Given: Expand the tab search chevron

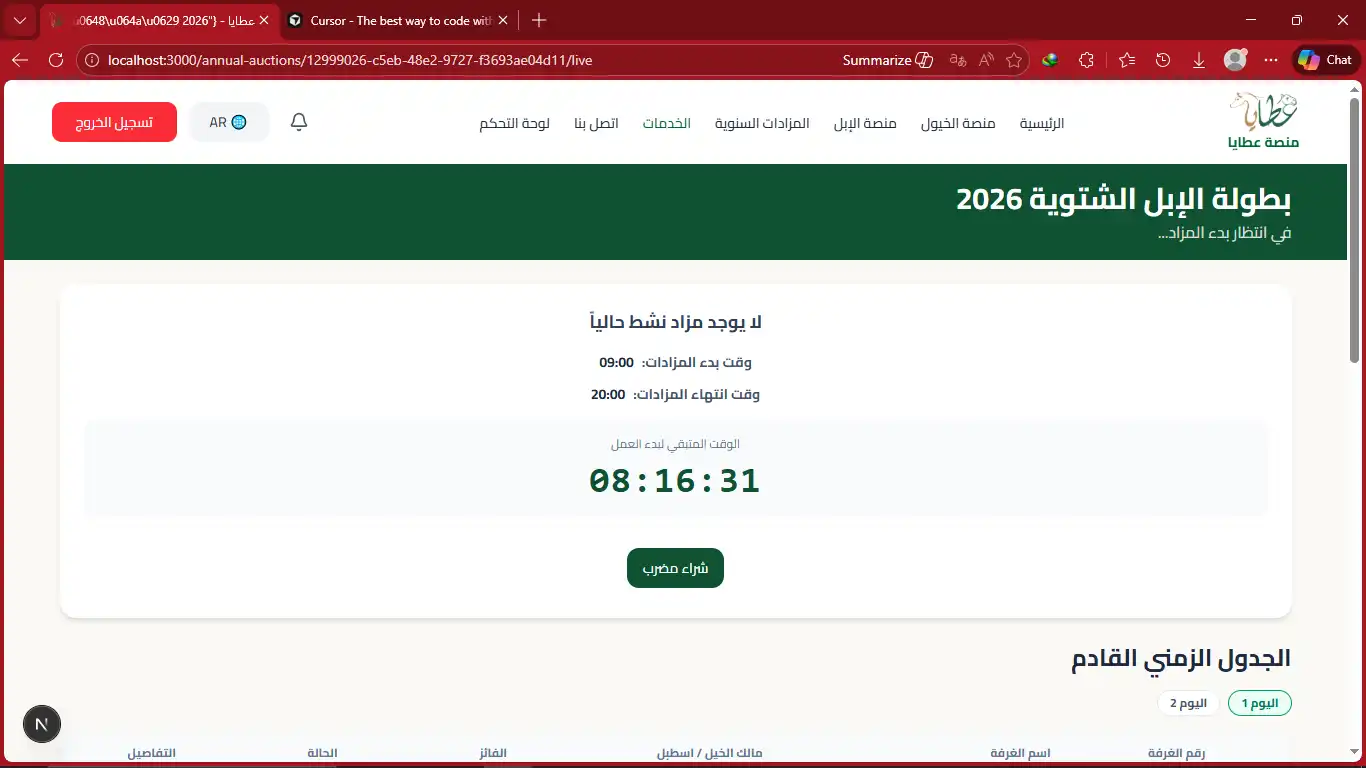Looking at the screenshot, I should [x=20, y=20].
